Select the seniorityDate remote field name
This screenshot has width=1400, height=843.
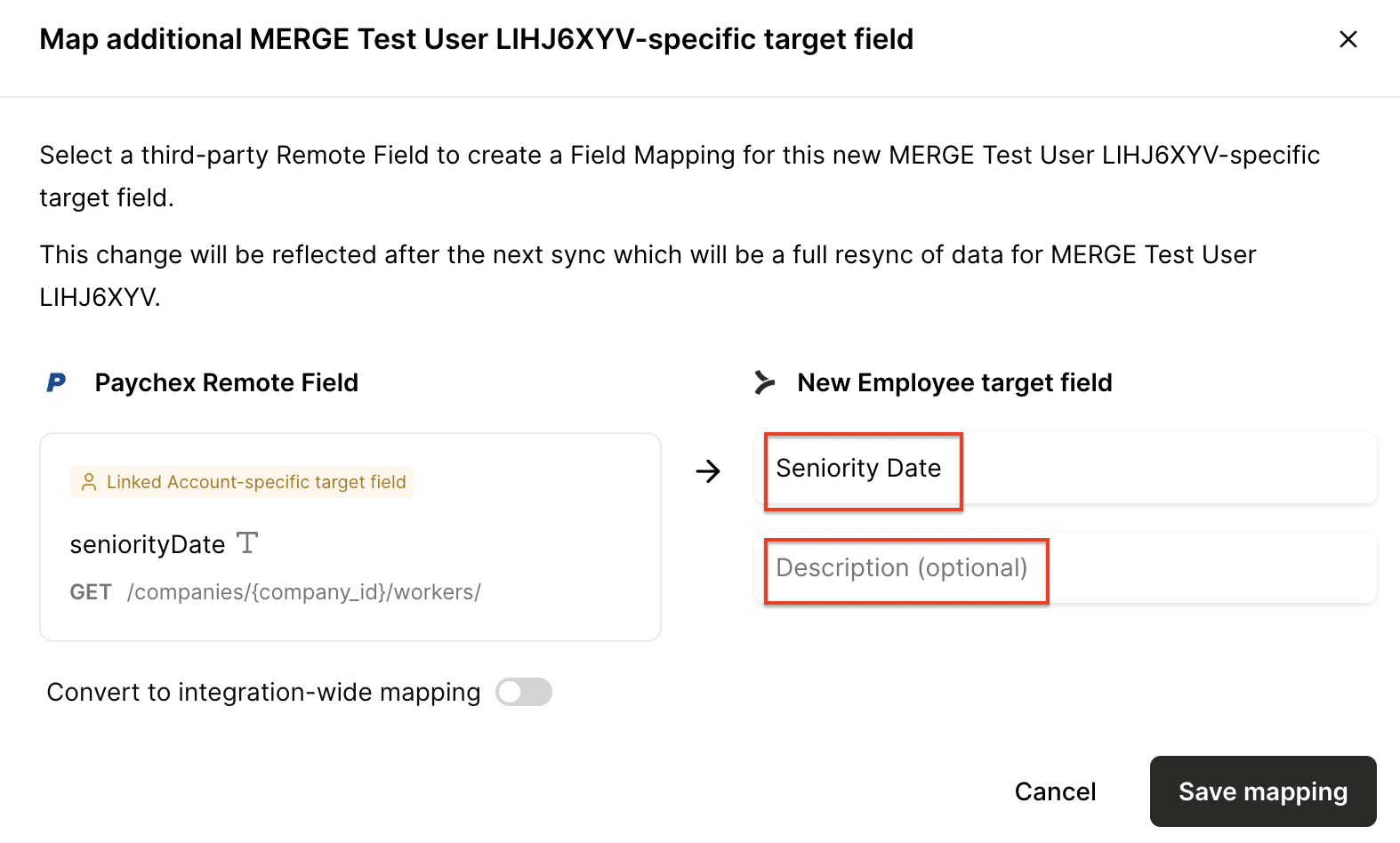click(x=148, y=544)
